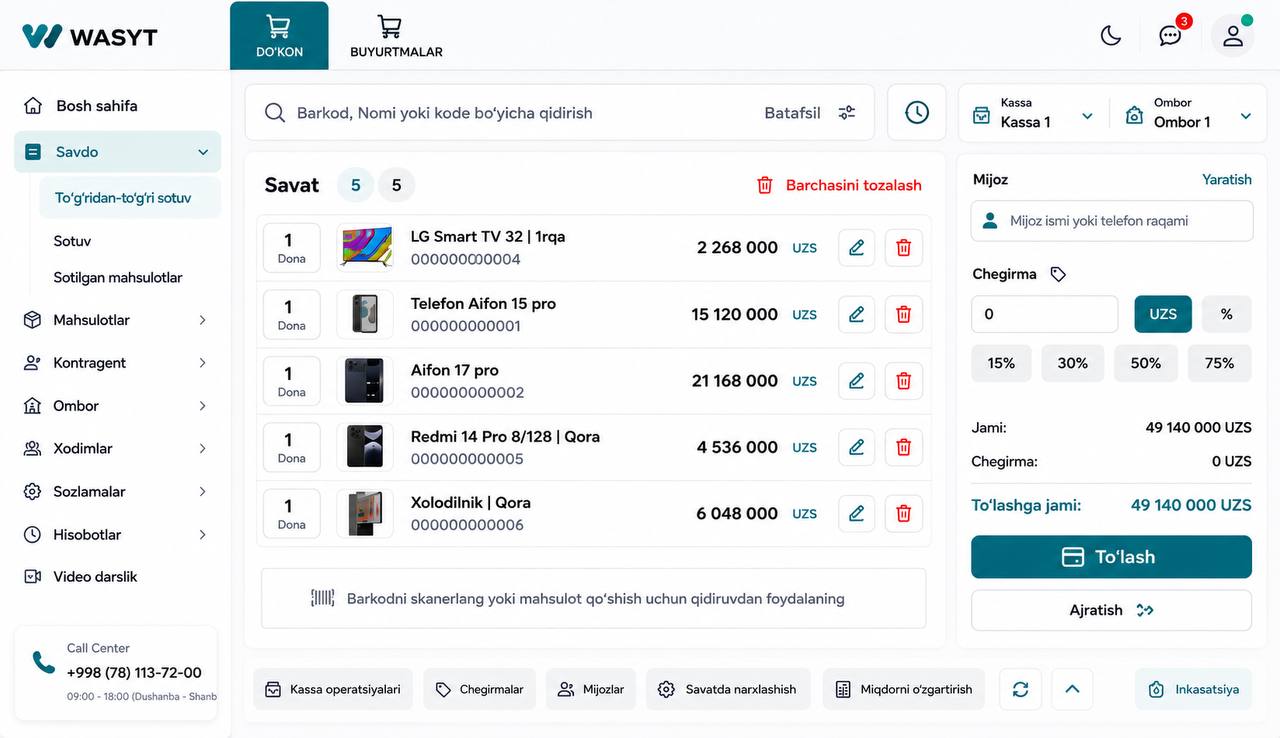This screenshot has width=1280, height=738.
Task: Delete Aifon 17 pro from the cart
Action: 904,381
